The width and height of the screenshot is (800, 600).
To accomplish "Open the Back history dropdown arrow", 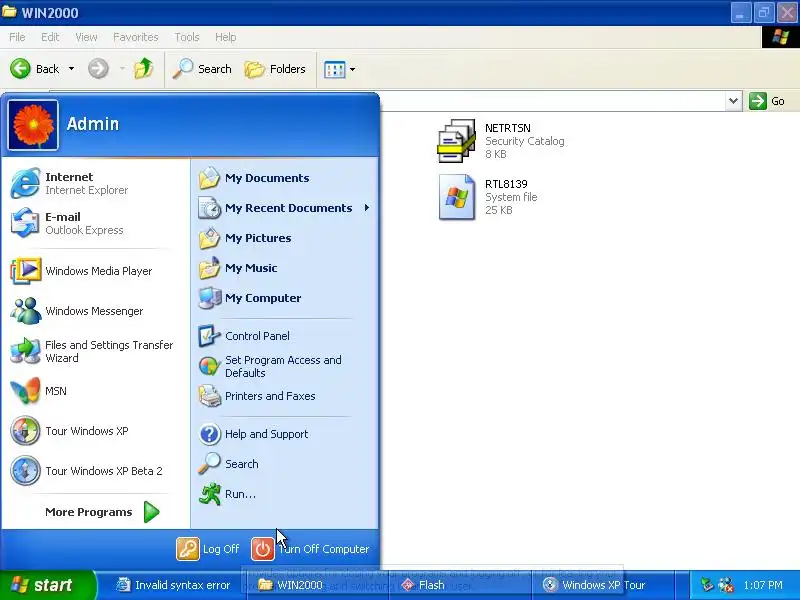I will point(71,69).
